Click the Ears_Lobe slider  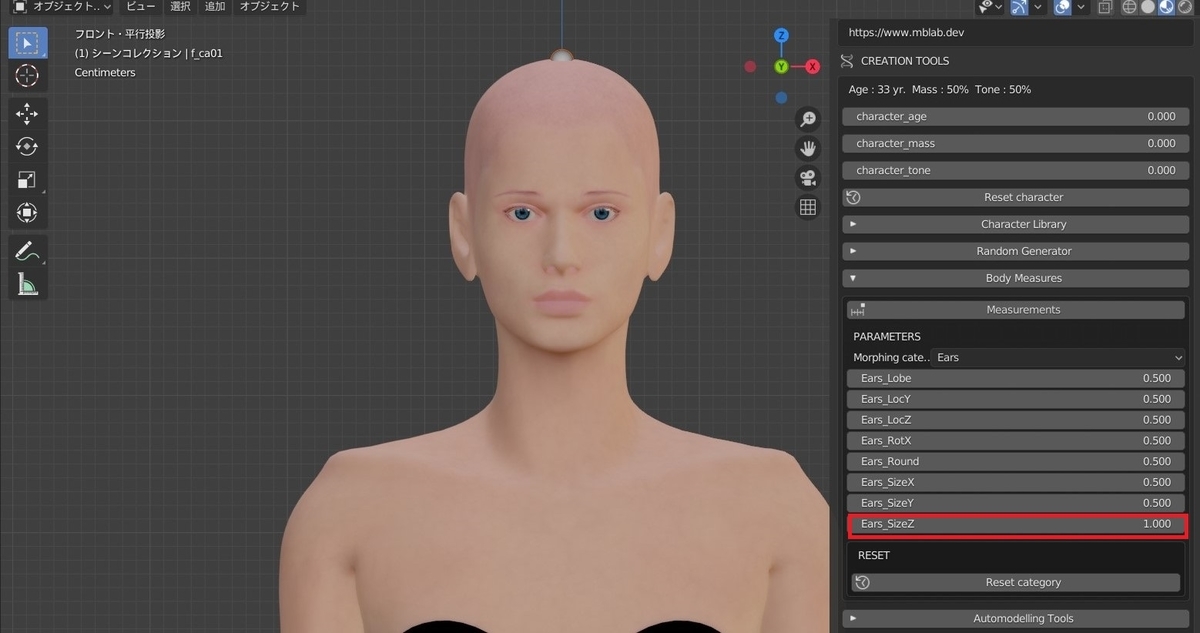click(1016, 378)
